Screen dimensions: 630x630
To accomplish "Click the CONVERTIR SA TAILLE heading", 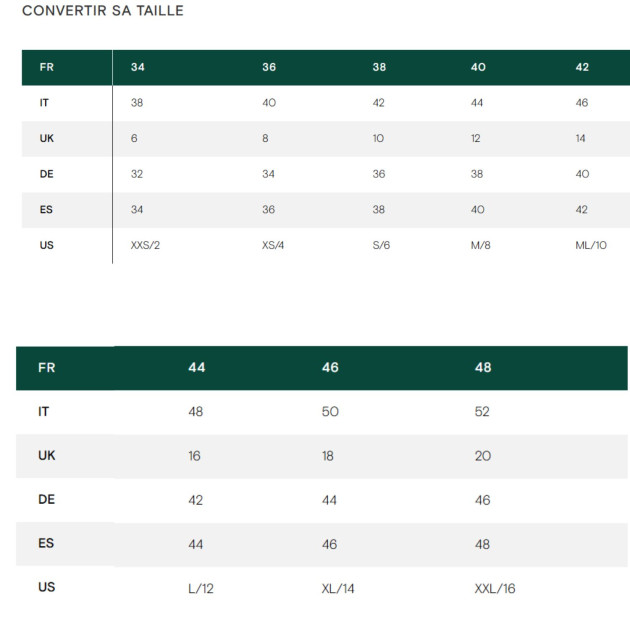I will (x=102, y=11).
